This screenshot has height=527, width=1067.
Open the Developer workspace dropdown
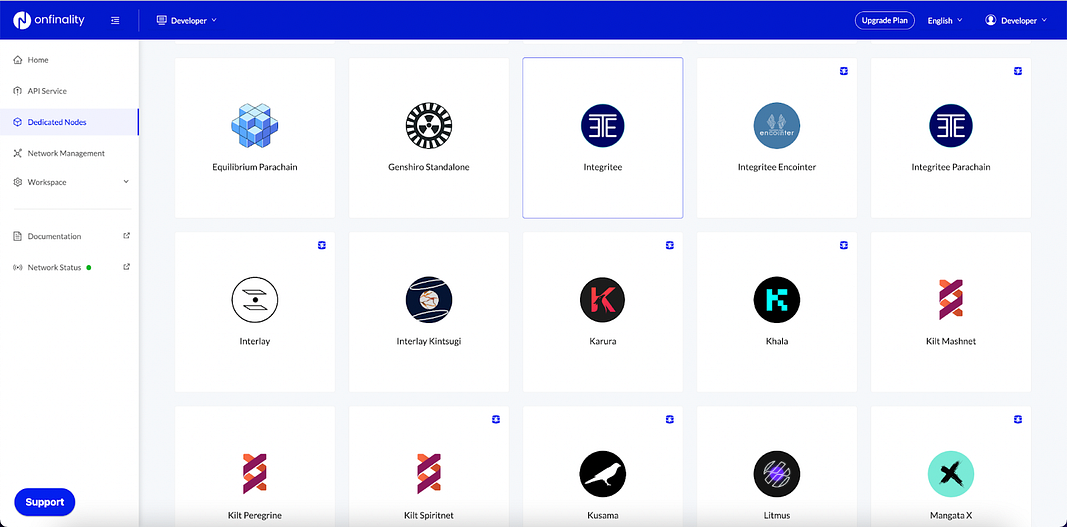coord(186,20)
